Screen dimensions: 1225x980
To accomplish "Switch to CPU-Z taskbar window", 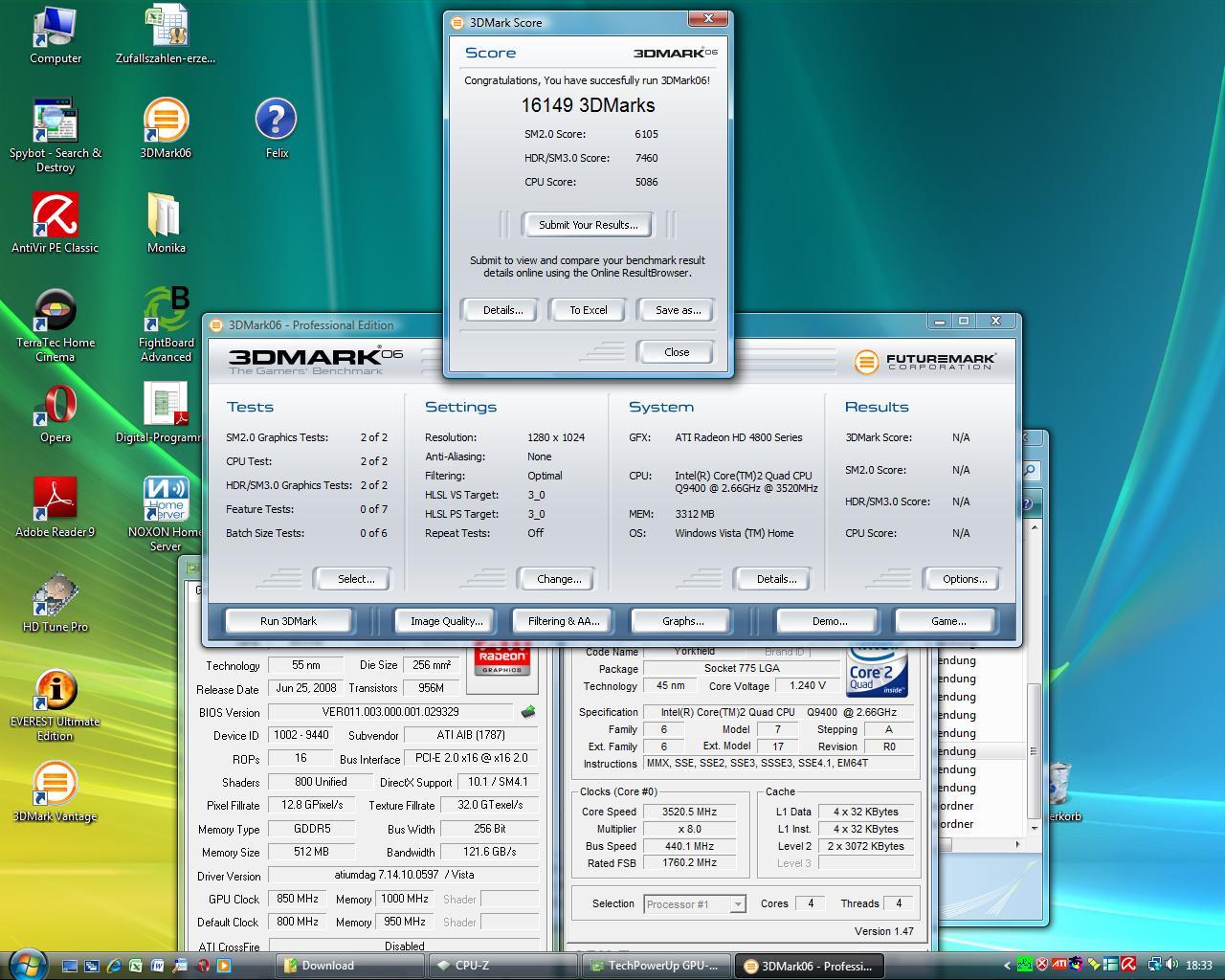I will point(503,966).
